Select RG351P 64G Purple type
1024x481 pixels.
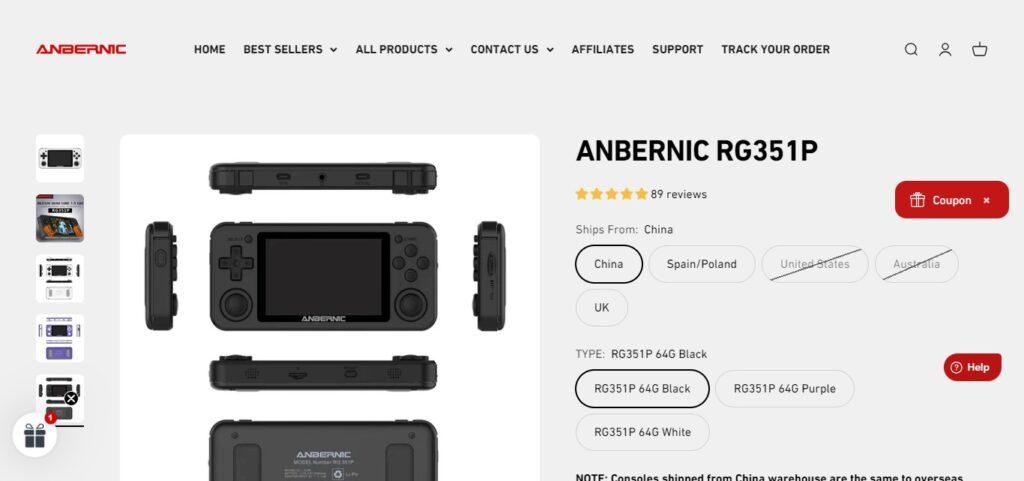[x=784, y=389]
